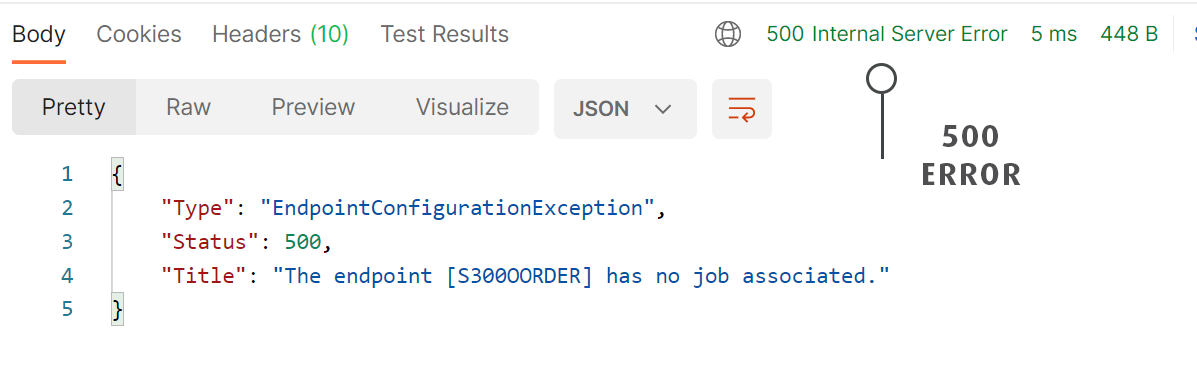
Task: Click the 5 ms response time
Action: point(1053,34)
